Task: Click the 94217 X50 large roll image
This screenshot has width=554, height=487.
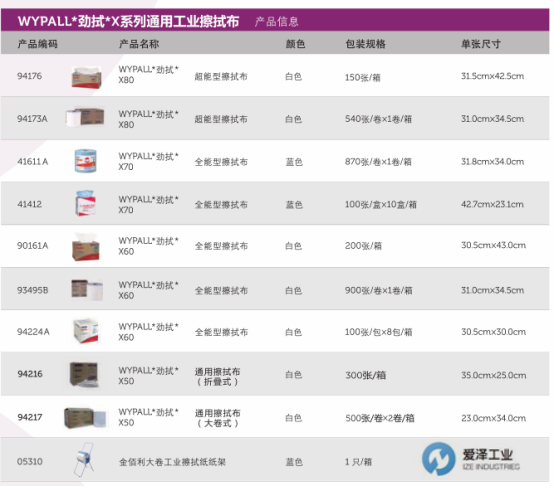Action: pos(85,417)
